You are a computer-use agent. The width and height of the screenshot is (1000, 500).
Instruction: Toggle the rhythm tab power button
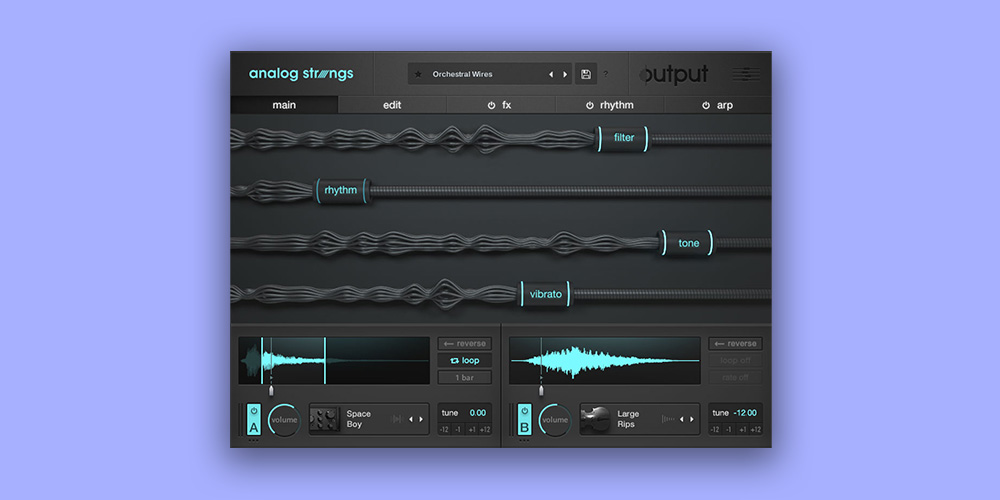(590, 105)
